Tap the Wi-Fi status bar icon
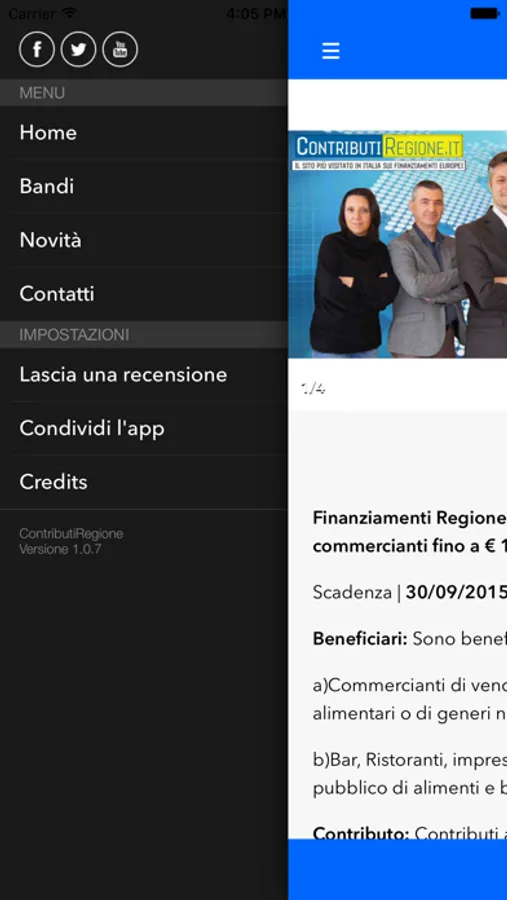Viewport: 507px width, 900px height. click(70, 13)
